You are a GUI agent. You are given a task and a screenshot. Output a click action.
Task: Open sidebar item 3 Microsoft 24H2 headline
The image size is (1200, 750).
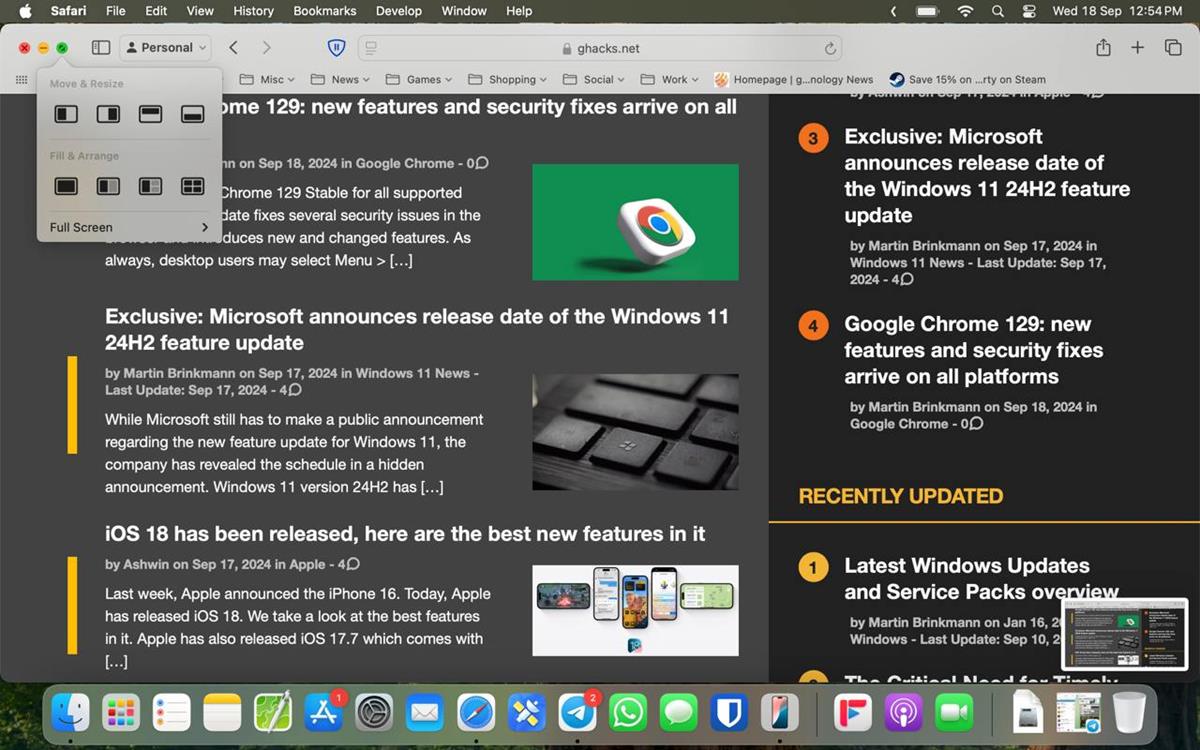(x=987, y=176)
